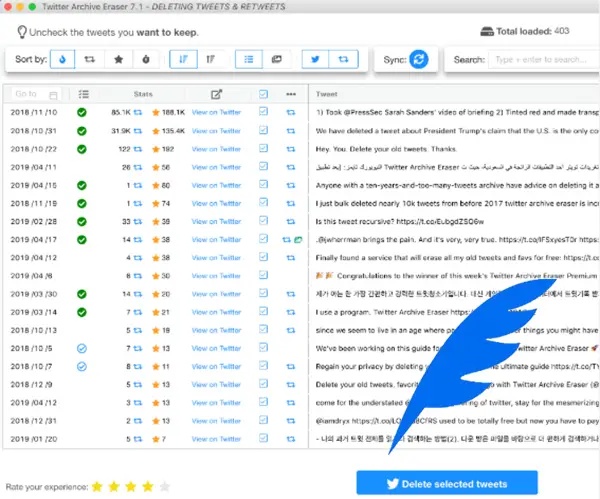Uncheck tweet dated 2018/11/19
The image size is (600, 499).
[x=263, y=202]
